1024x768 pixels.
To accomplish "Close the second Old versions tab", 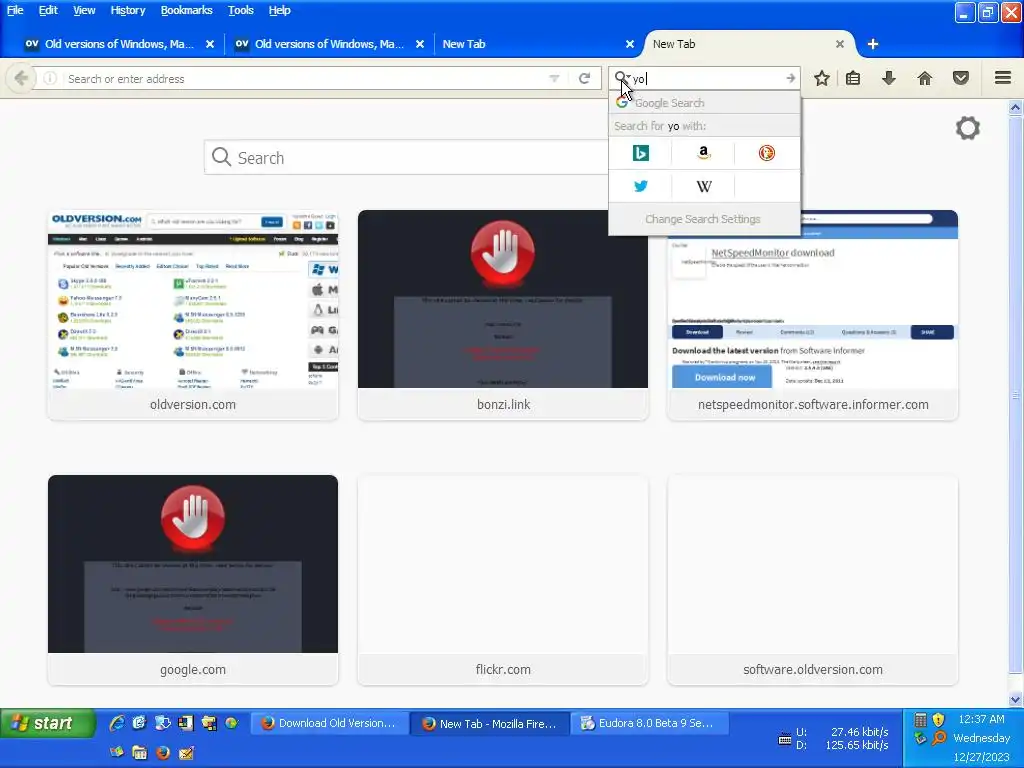I will 420,44.
